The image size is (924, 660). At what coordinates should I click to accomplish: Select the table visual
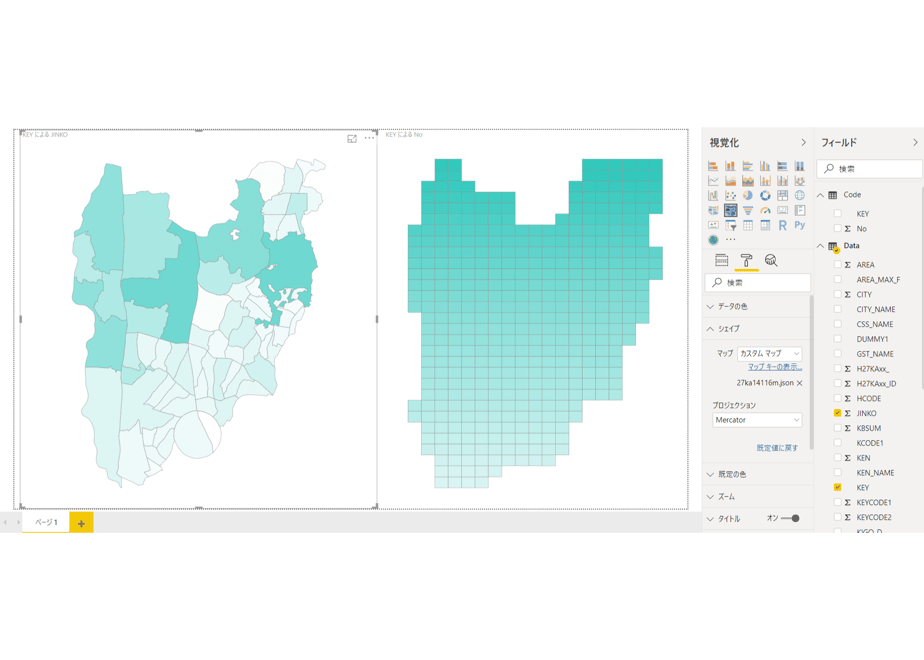[x=748, y=225]
